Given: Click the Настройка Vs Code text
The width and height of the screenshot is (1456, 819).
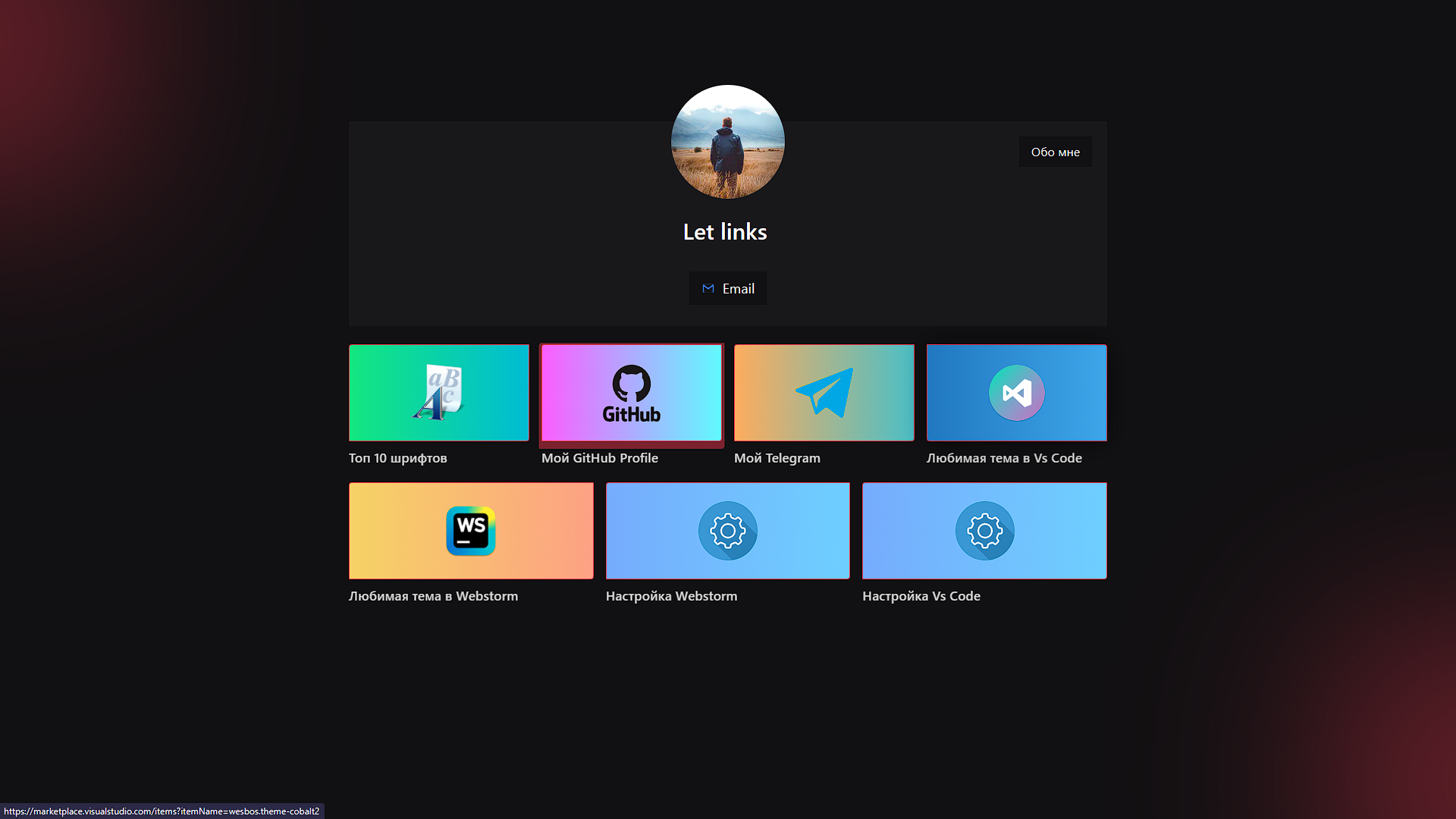Looking at the screenshot, I should tap(921, 596).
